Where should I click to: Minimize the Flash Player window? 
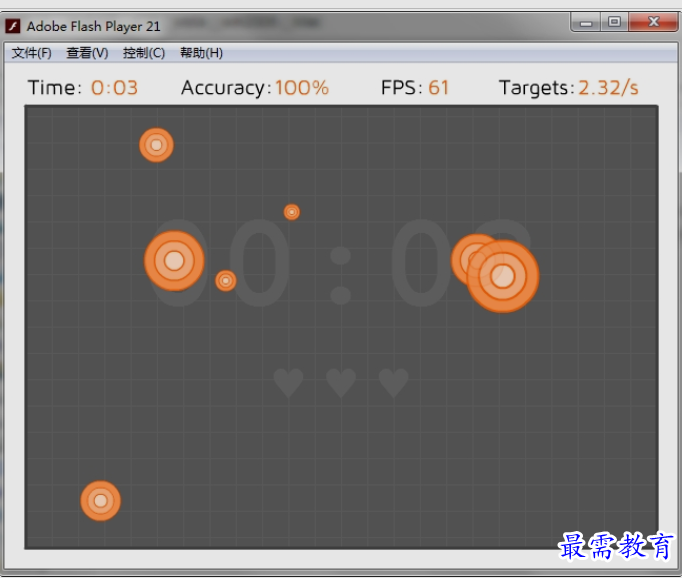point(586,22)
